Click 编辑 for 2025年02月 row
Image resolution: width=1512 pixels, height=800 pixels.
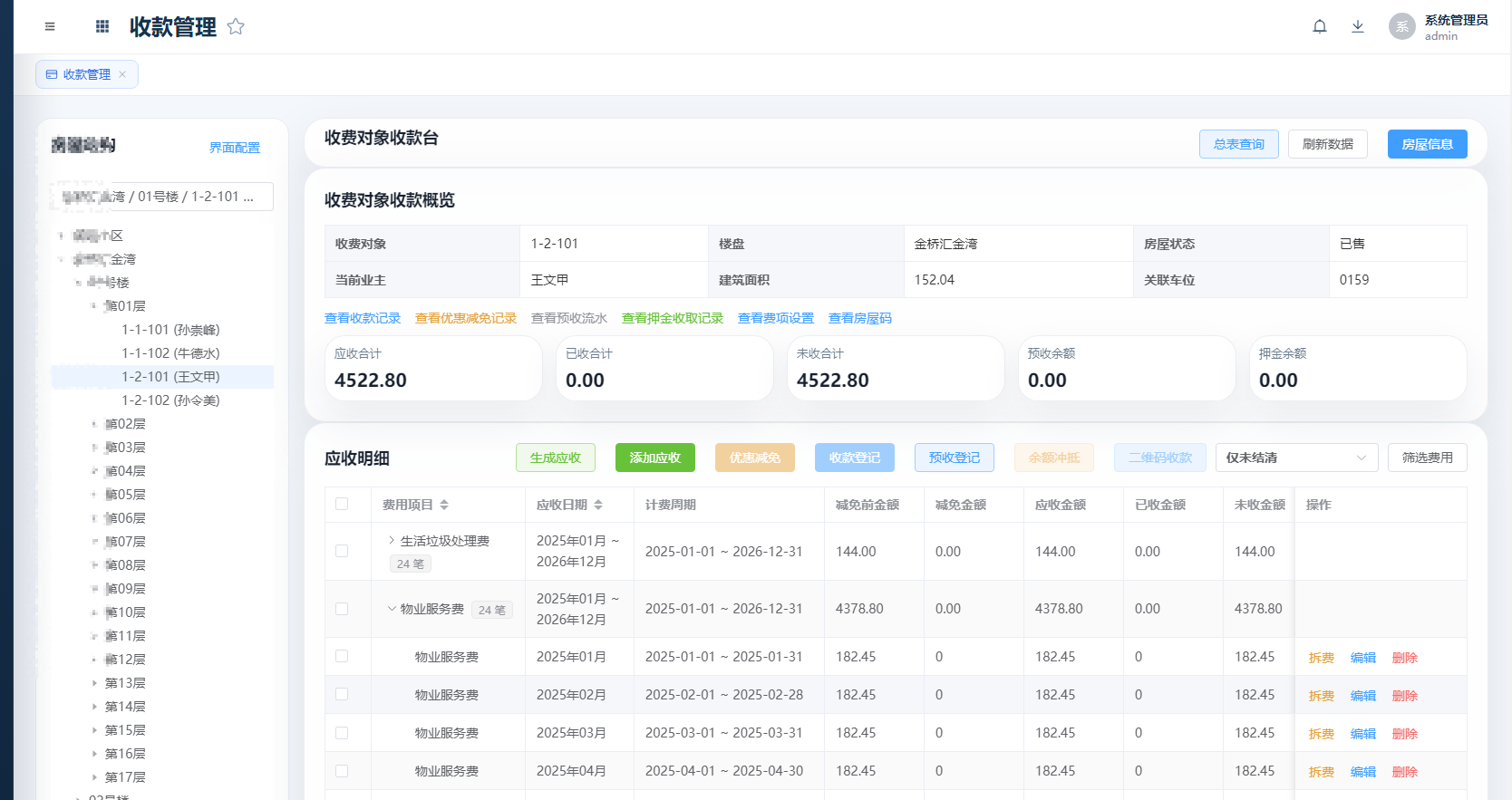pos(1363,696)
